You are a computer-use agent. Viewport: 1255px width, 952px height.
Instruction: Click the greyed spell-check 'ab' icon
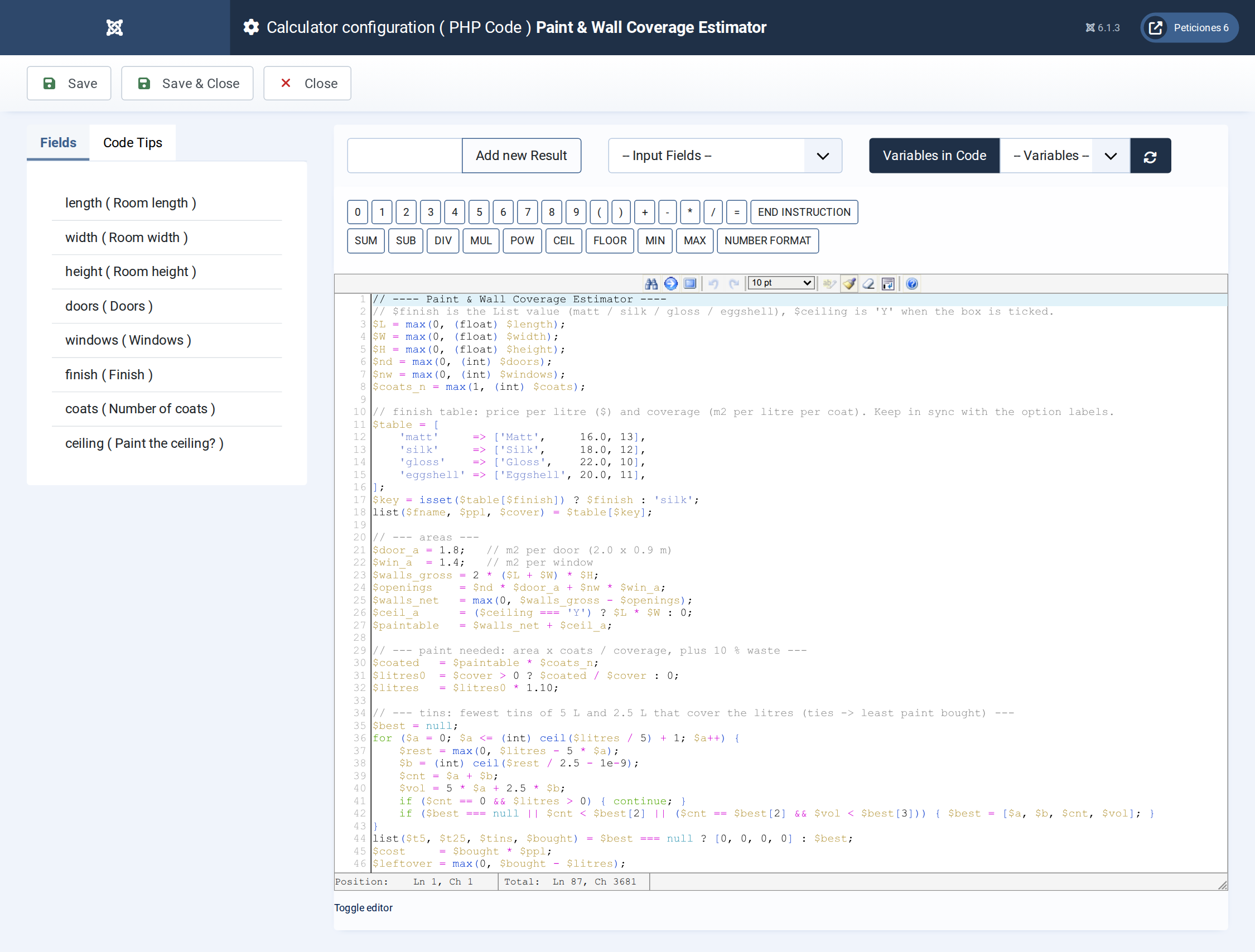[x=829, y=283]
